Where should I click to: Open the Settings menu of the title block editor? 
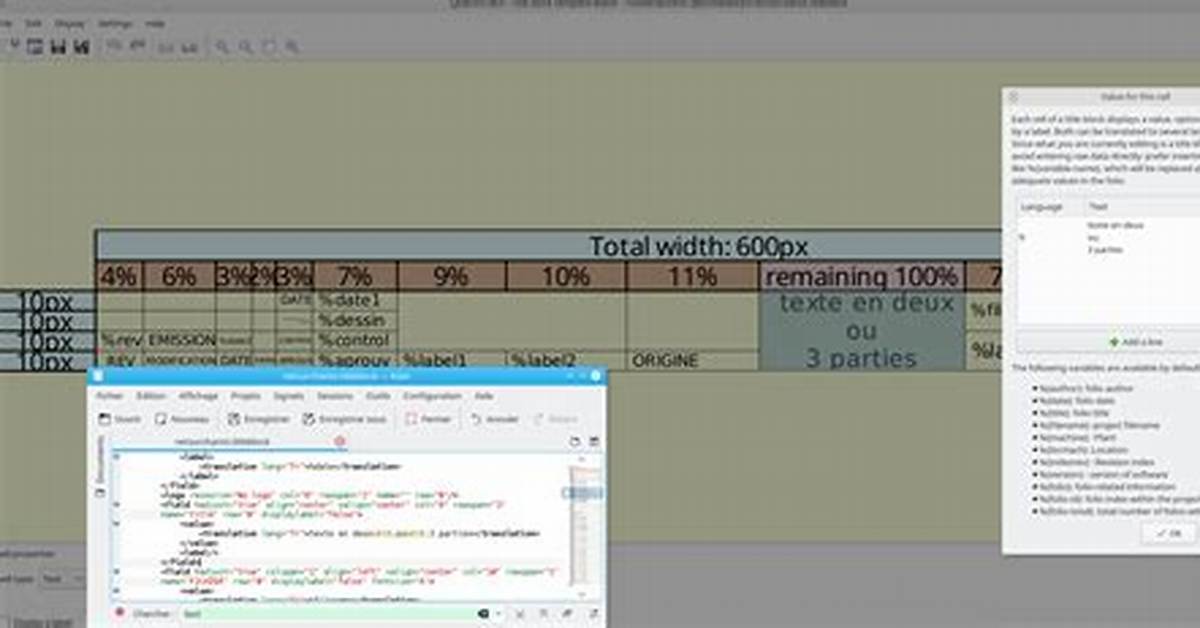[x=116, y=23]
